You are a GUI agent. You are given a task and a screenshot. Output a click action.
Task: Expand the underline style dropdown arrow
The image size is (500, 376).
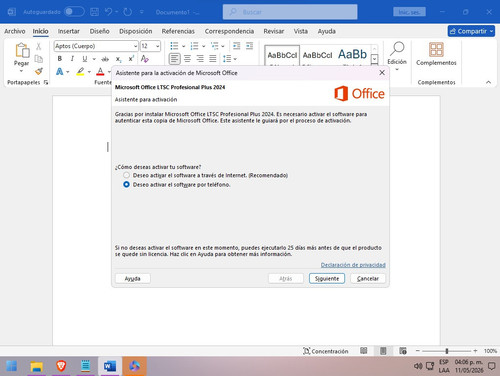click(x=94, y=59)
